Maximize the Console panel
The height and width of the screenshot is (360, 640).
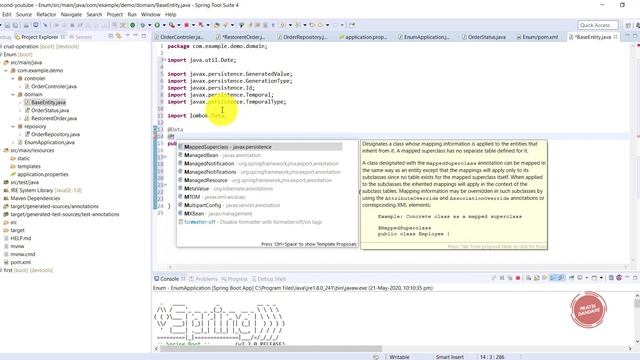(x=635, y=278)
